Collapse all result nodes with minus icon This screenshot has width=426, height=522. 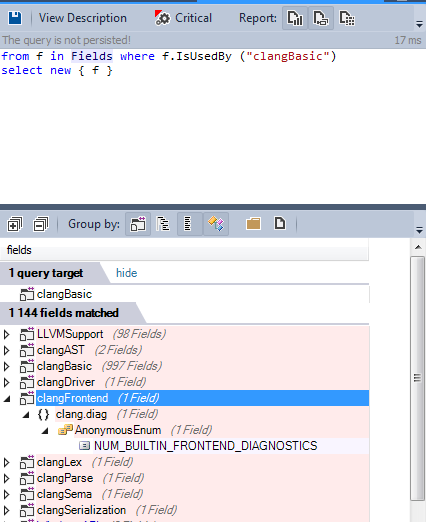pyautogui.click(x=41, y=224)
